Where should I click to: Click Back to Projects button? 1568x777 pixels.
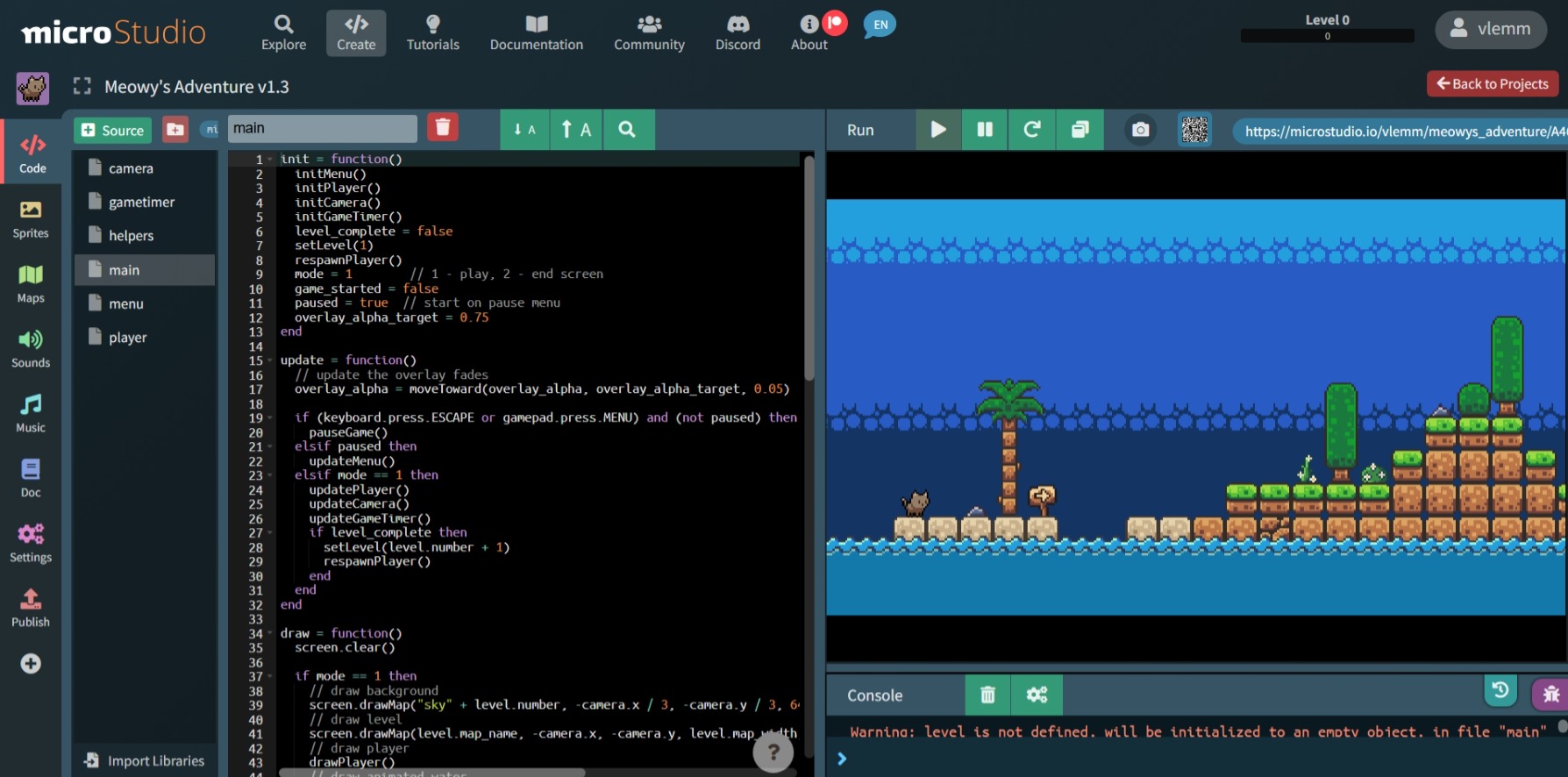(1492, 84)
